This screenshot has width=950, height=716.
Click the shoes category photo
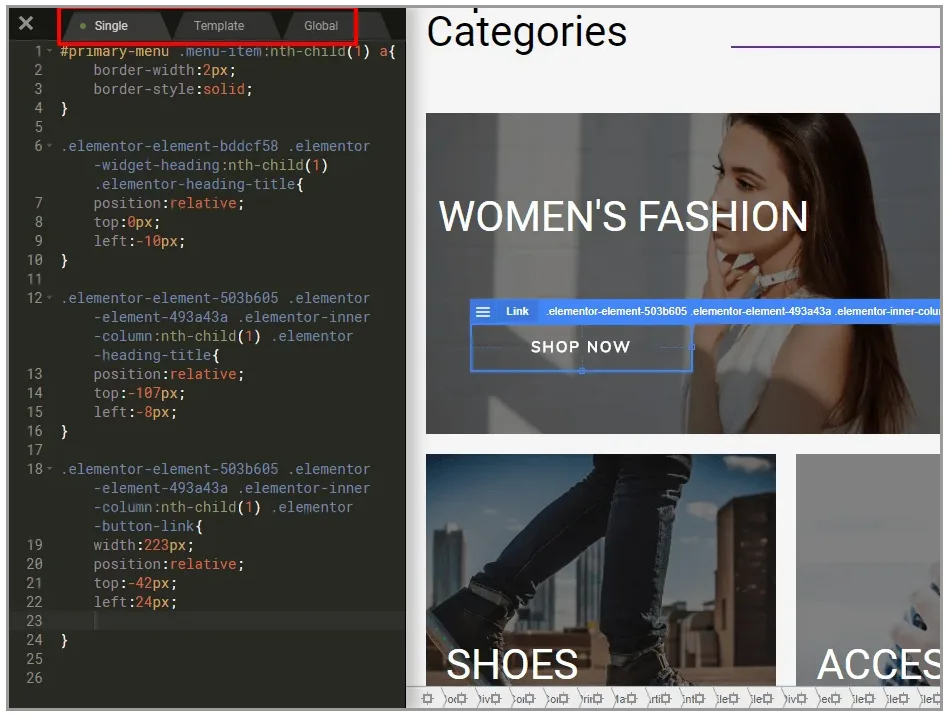600,569
